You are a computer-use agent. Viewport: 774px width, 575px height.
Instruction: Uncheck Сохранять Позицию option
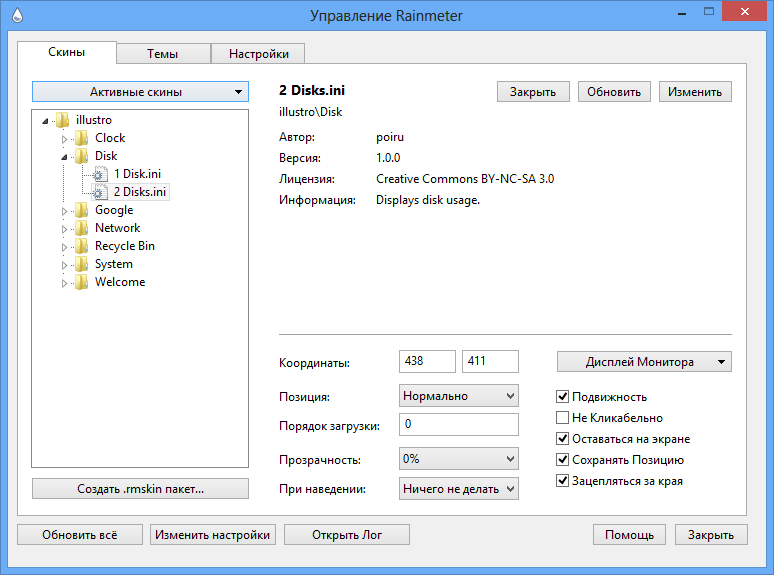(x=562, y=460)
